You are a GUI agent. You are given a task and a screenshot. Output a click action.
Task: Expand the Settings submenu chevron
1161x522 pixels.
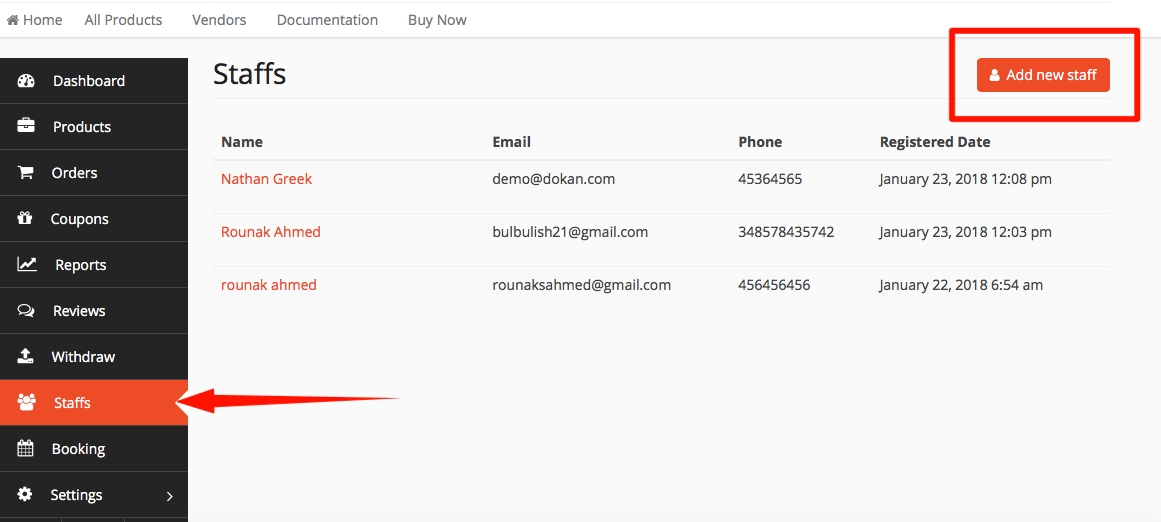[x=170, y=496]
